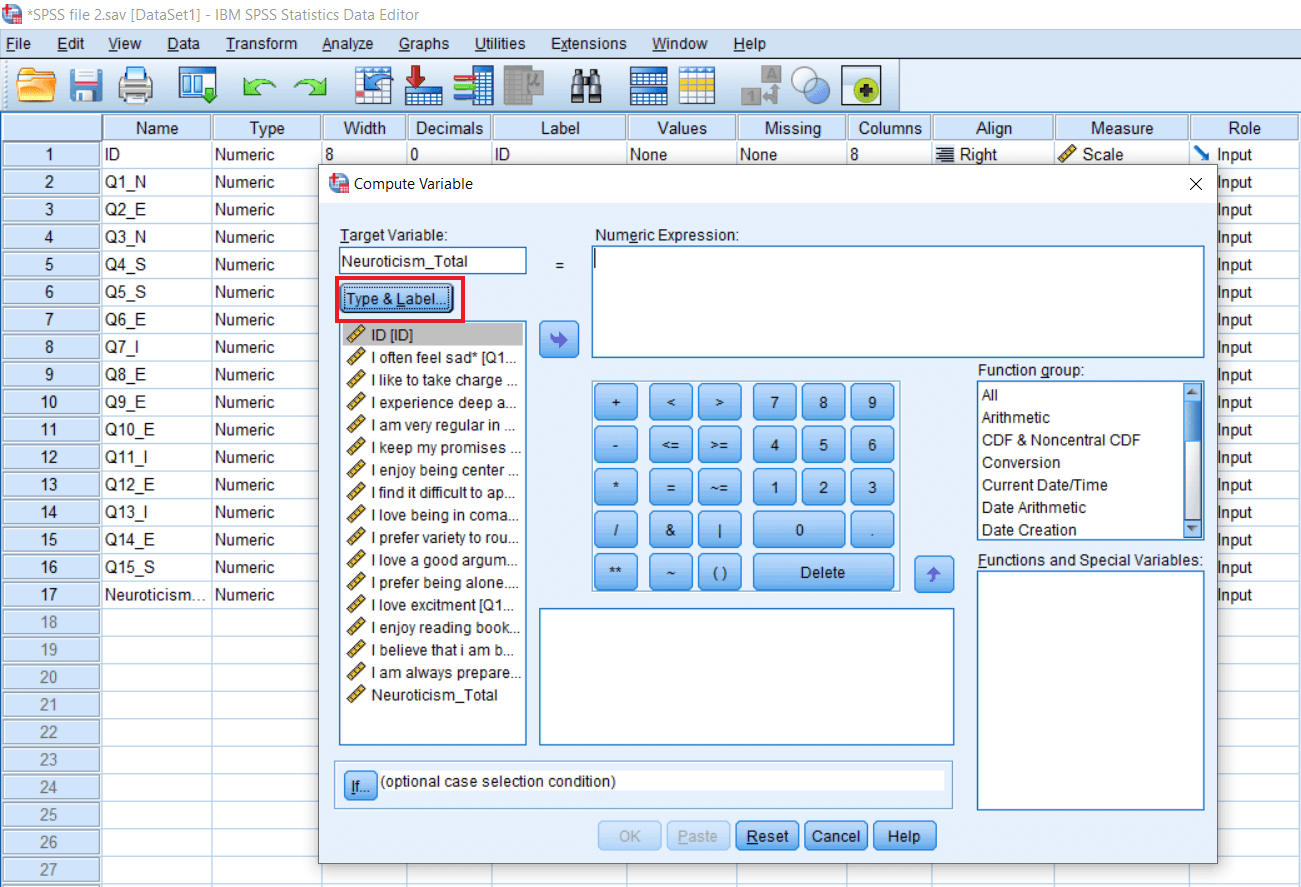This screenshot has height=887, width=1301.
Task: Select 'I am always prepare...' variable
Action: pyautogui.click(x=432, y=673)
